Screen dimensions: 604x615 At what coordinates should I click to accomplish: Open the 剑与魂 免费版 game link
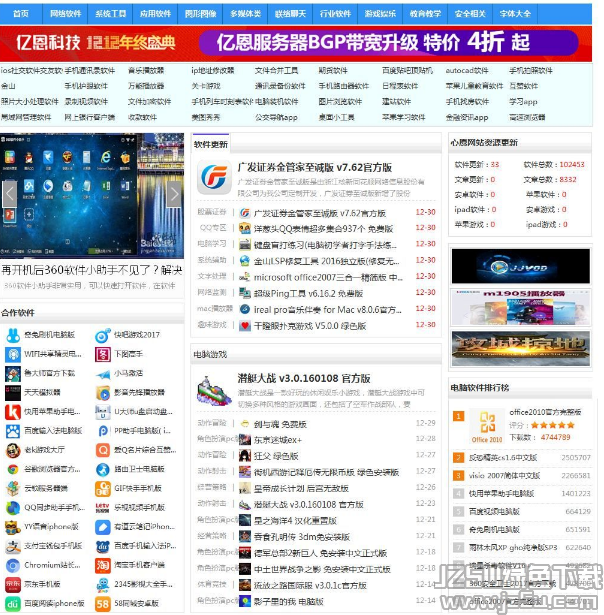click(280, 424)
